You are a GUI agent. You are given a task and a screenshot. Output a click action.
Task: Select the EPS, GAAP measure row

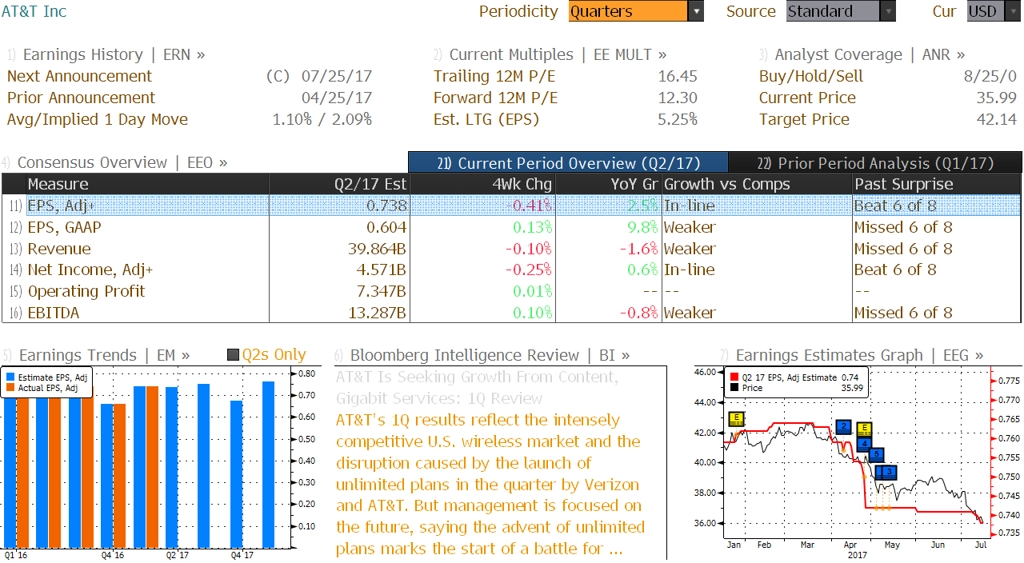(511, 227)
